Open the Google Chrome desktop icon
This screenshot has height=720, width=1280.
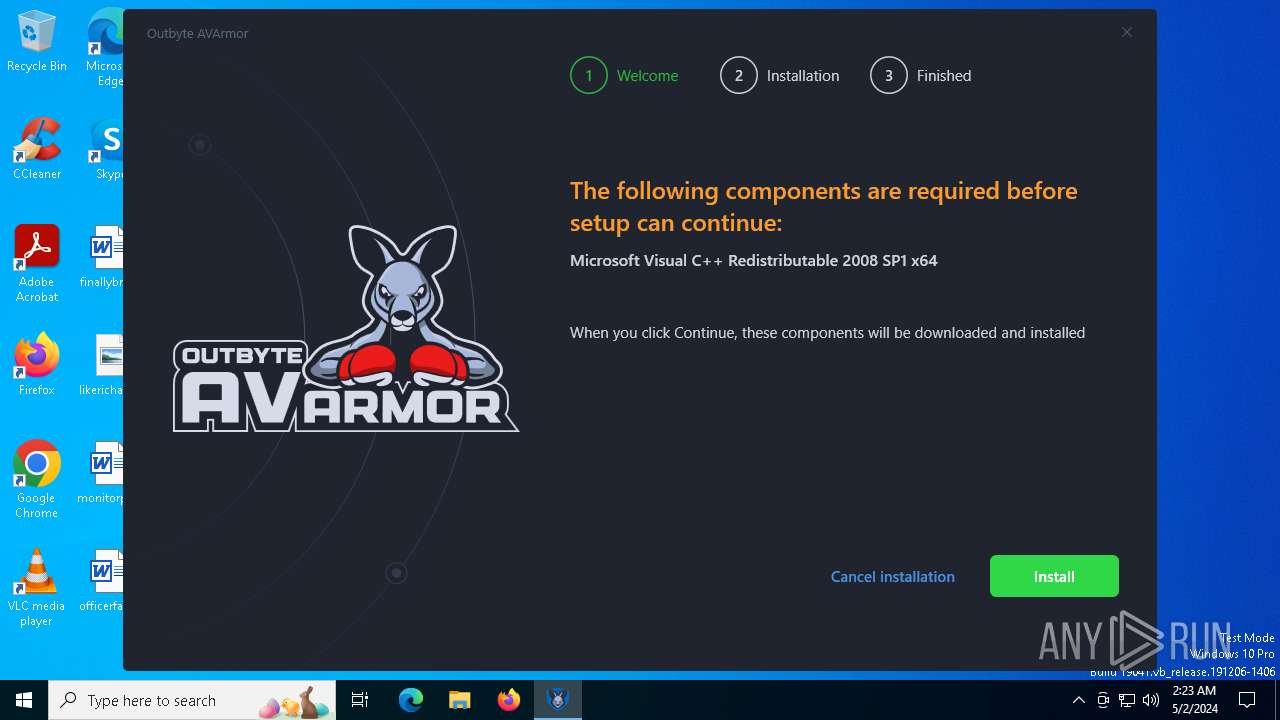pos(37,480)
